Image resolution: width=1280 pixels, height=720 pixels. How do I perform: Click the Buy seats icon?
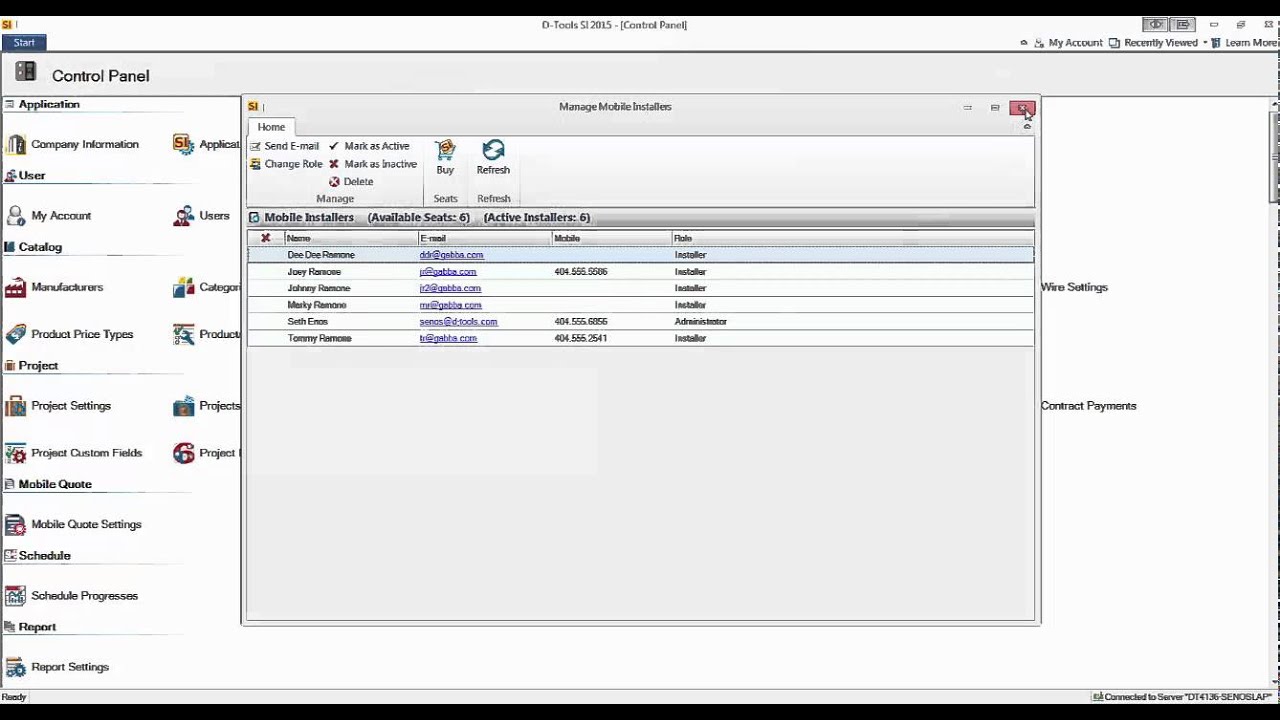[445, 157]
